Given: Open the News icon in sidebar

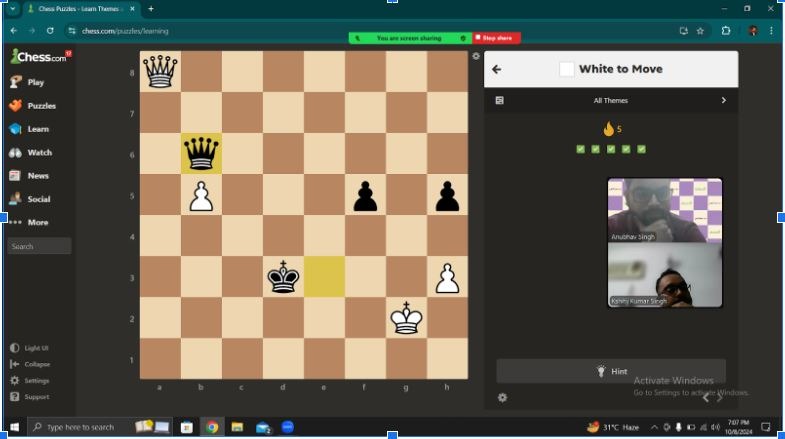Looking at the screenshot, I should tap(15, 176).
